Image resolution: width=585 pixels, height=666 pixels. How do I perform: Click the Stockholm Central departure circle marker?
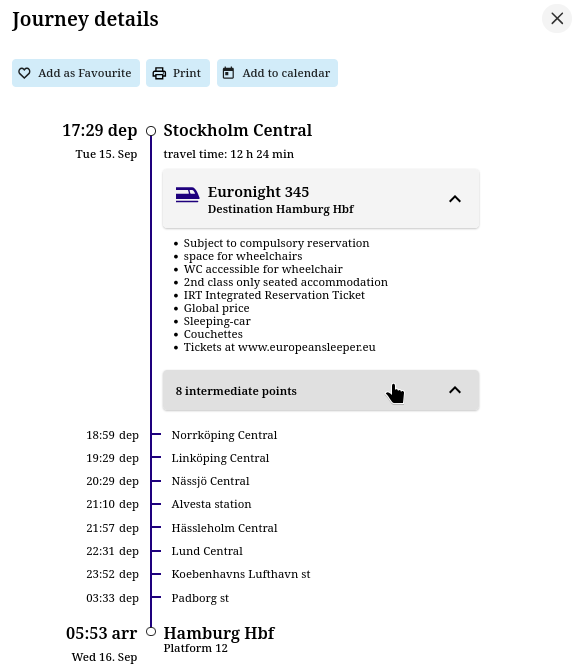coord(151,131)
